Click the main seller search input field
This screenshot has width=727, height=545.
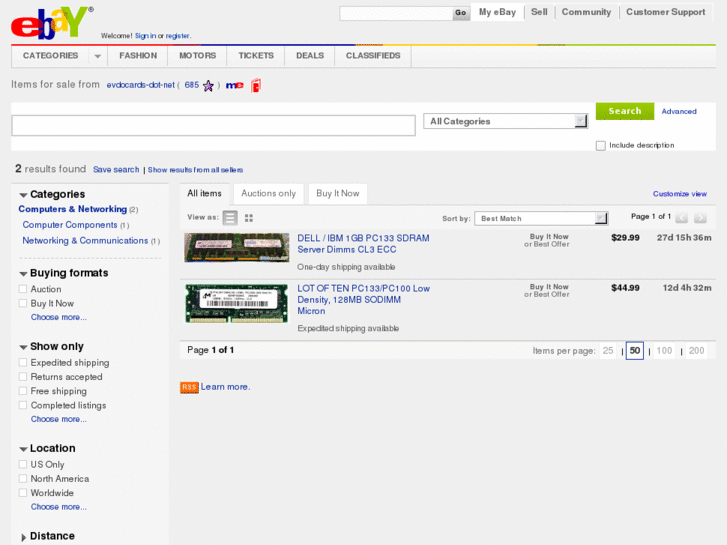point(213,126)
